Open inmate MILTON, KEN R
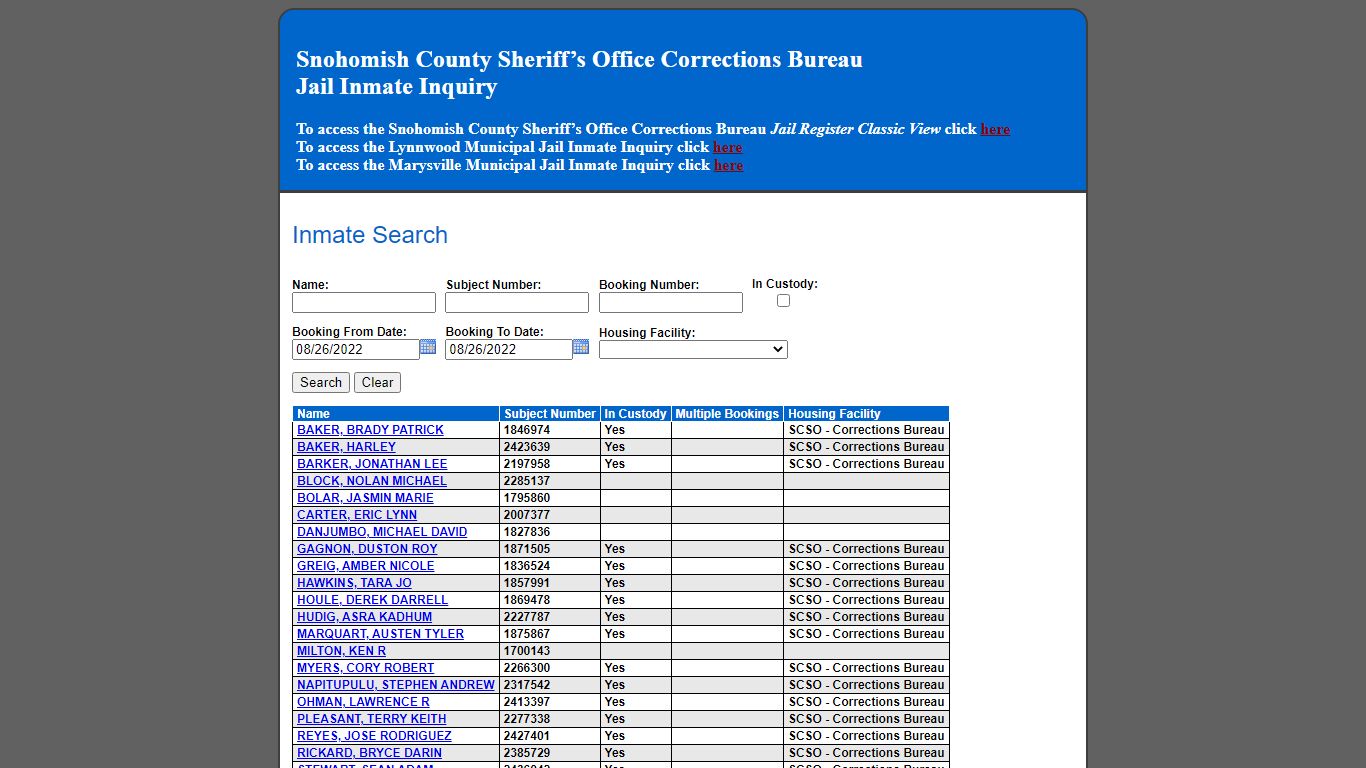This screenshot has width=1366, height=768. pos(341,651)
